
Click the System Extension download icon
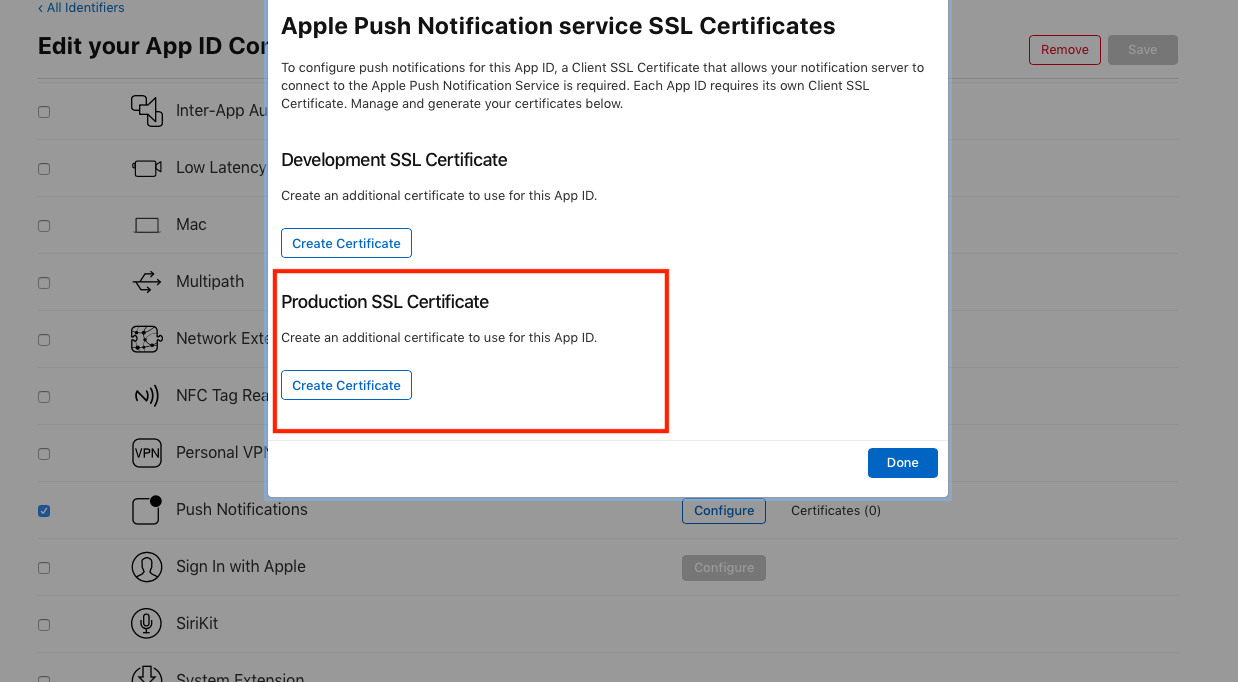pyautogui.click(x=147, y=674)
